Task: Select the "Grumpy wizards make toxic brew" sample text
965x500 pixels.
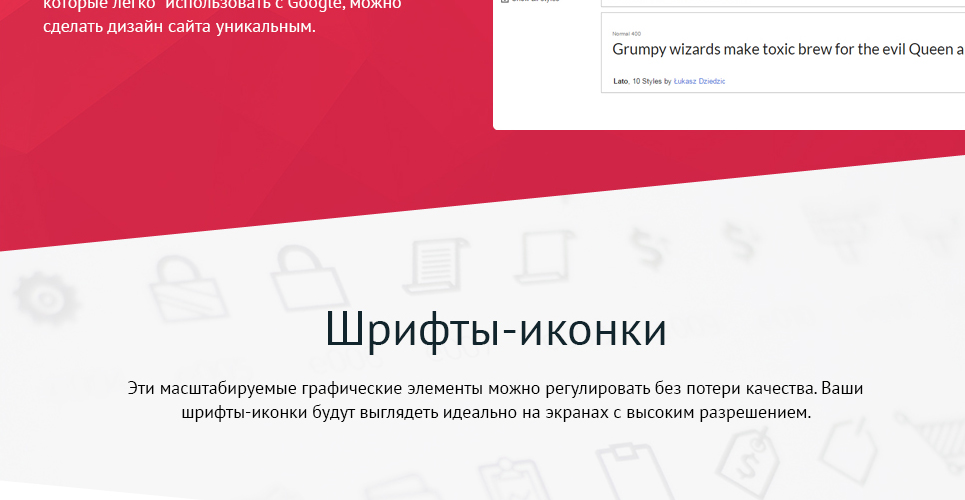Action: click(788, 50)
